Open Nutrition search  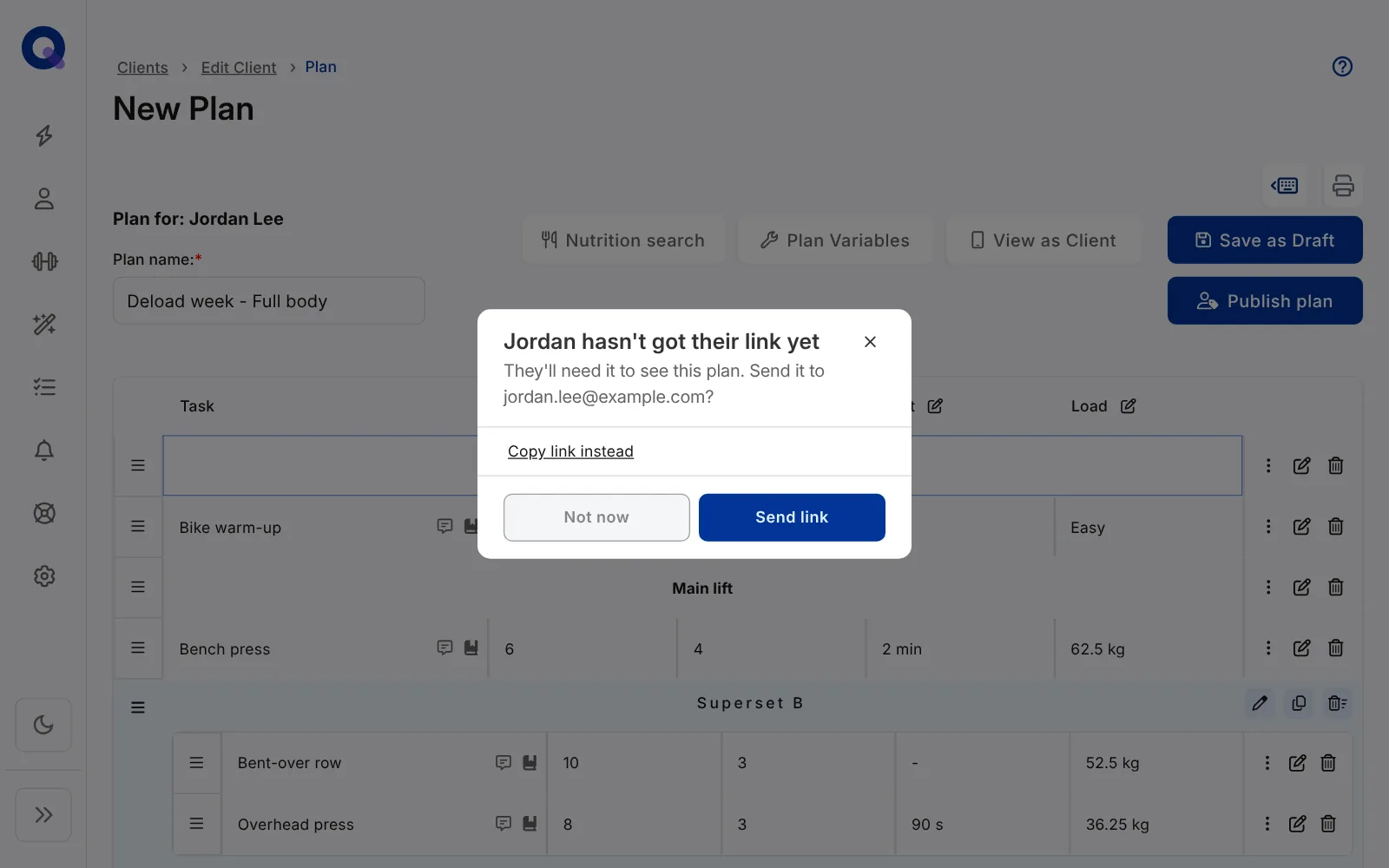point(623,240)
